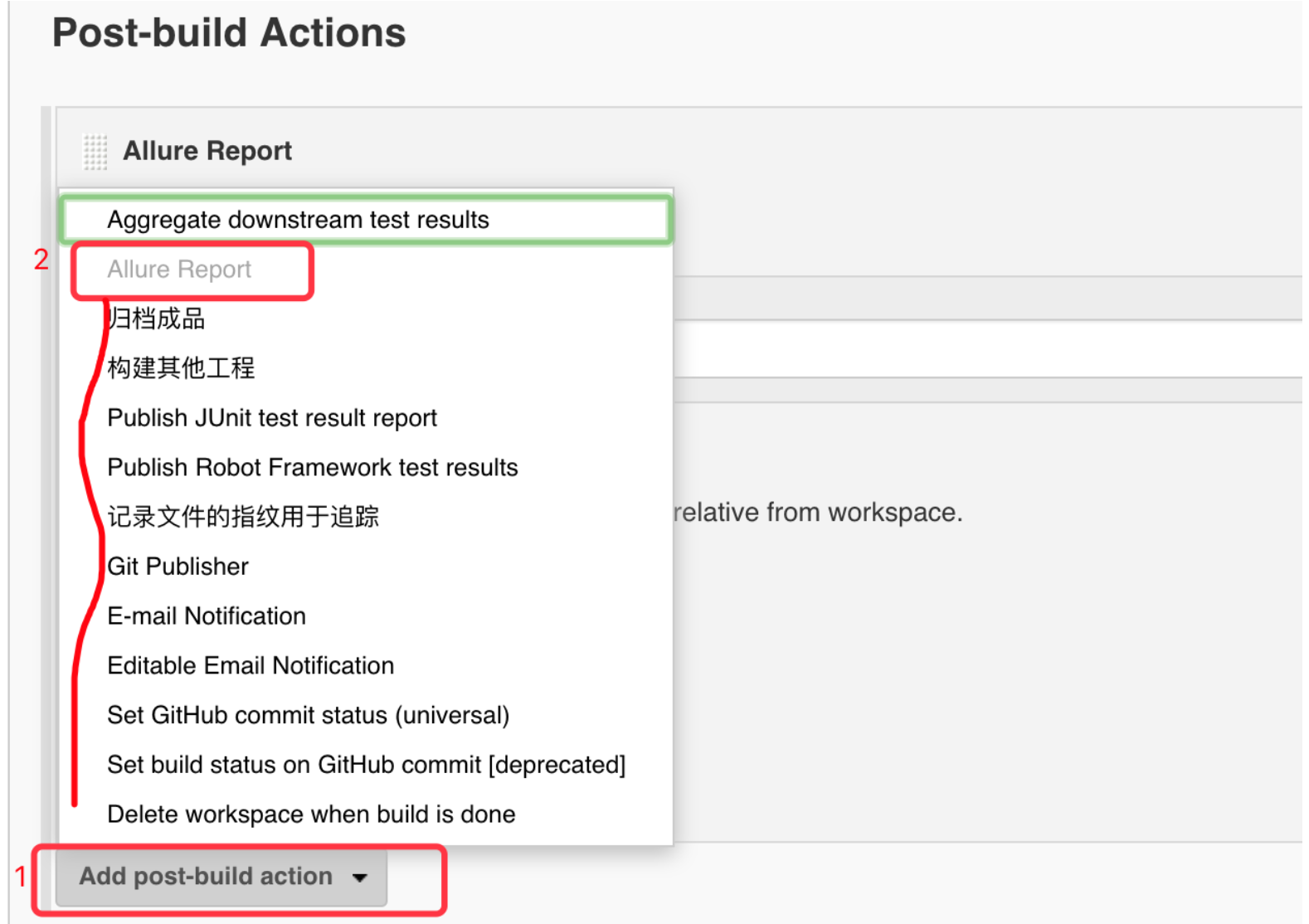Screen dimensions: 1309x924
Task: Click the Post-build Actions heading
Action: pyautogui.click(x=229, y=33)
